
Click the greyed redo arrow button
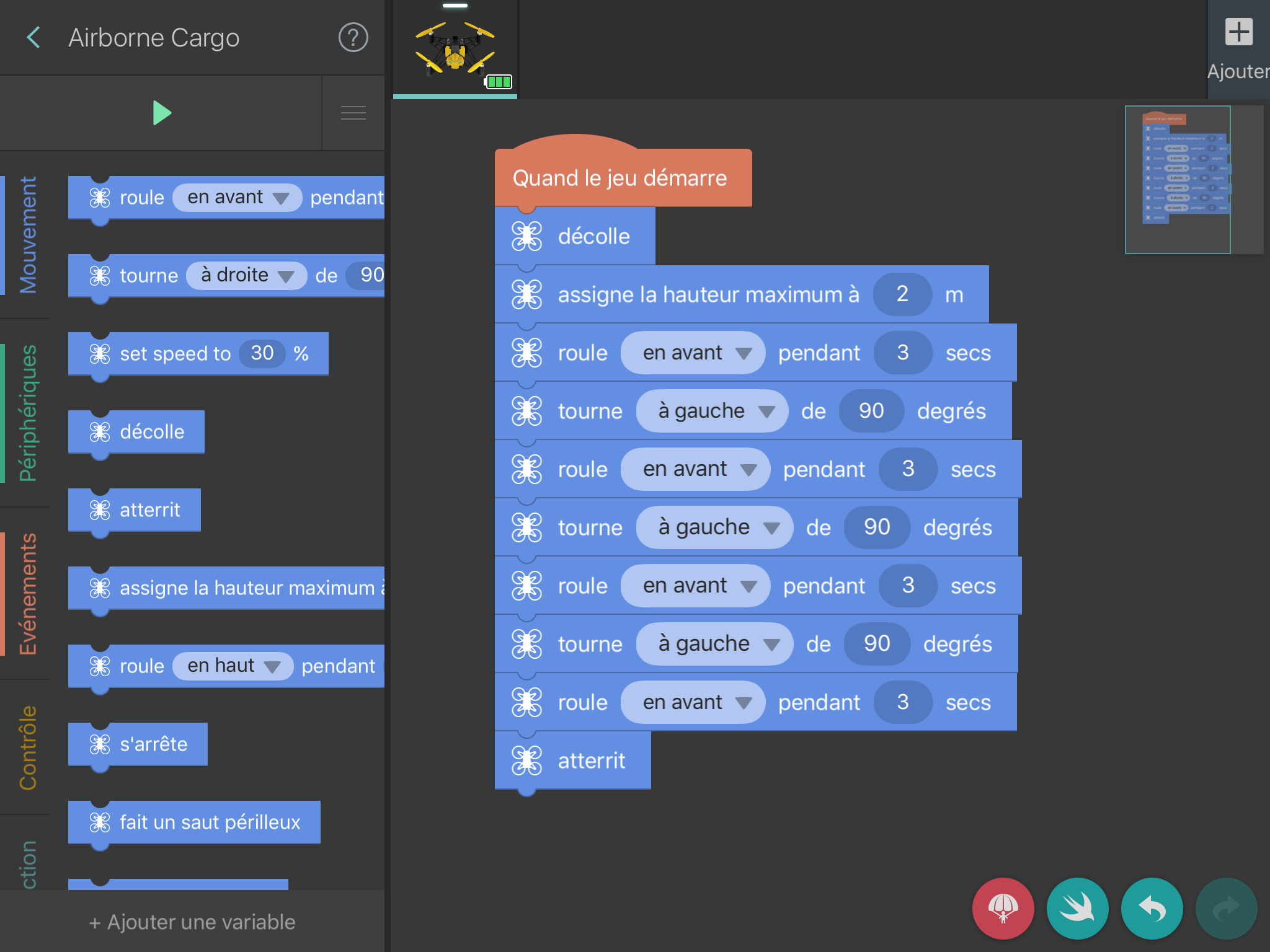point(1226,908)
